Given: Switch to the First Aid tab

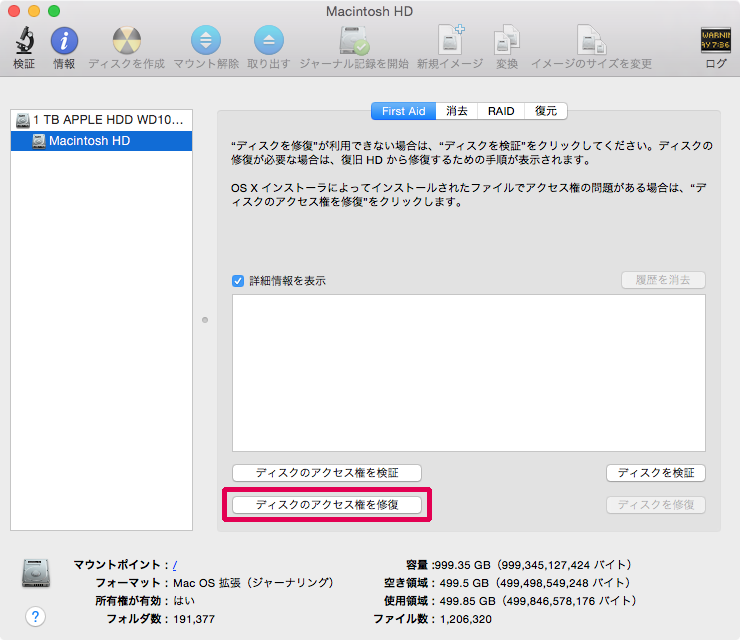Looking at the screenshot, I should [x=404, y=111].
